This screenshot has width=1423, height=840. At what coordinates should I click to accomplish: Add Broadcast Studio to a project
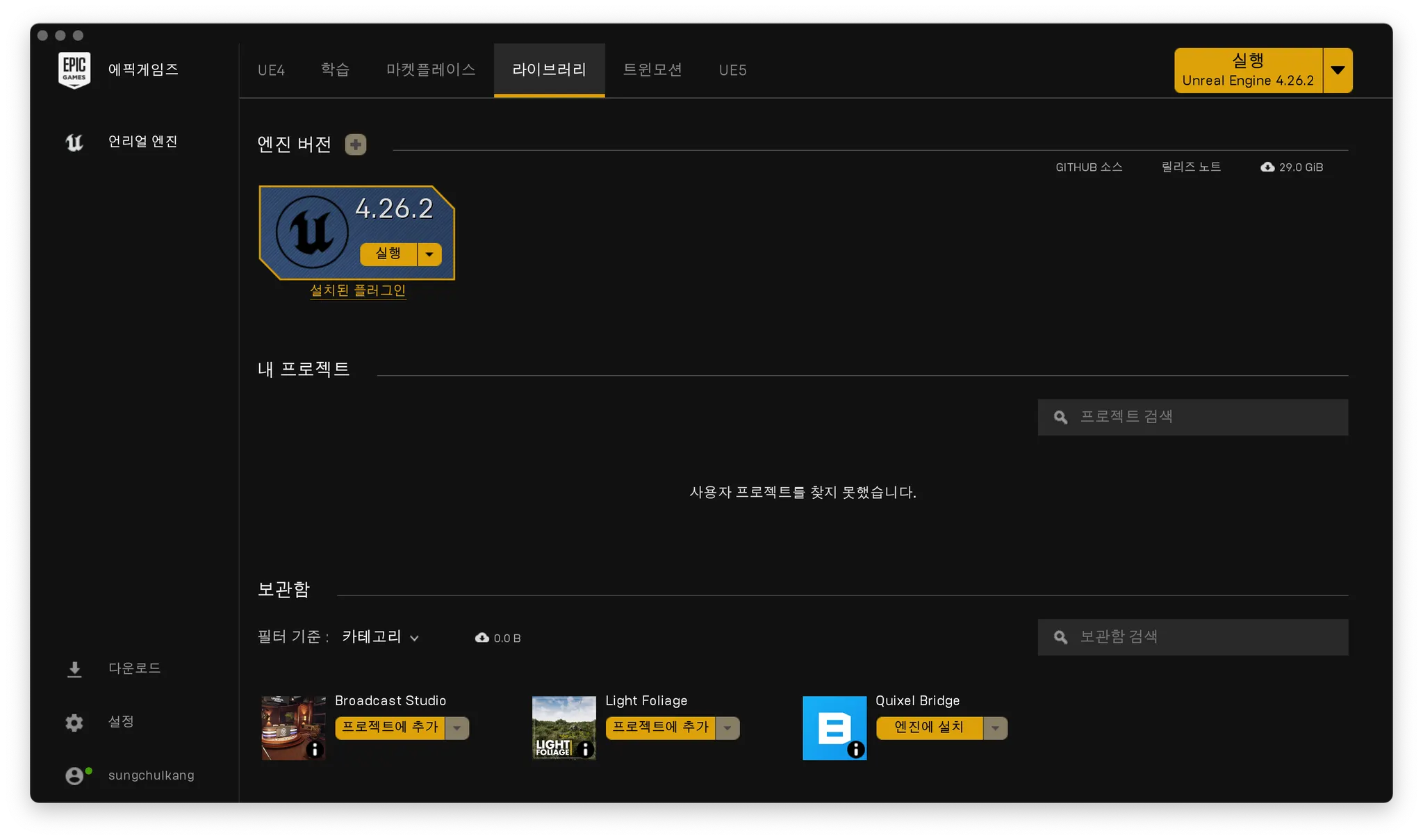pos(390,727)
